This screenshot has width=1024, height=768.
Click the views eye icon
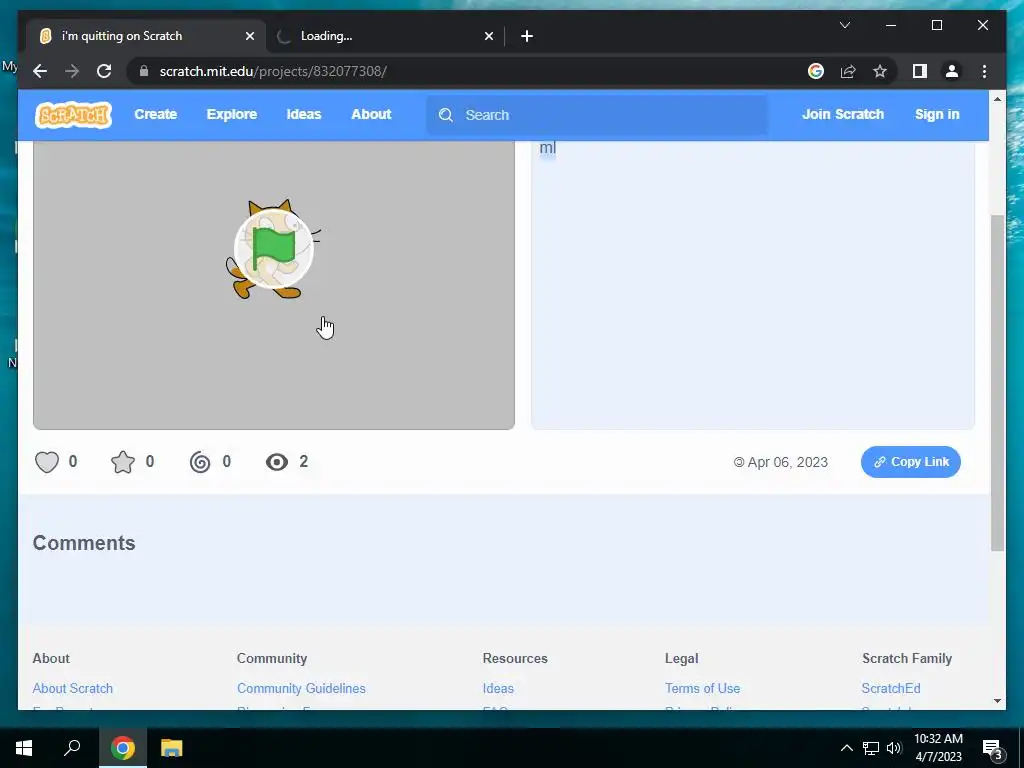277,462
